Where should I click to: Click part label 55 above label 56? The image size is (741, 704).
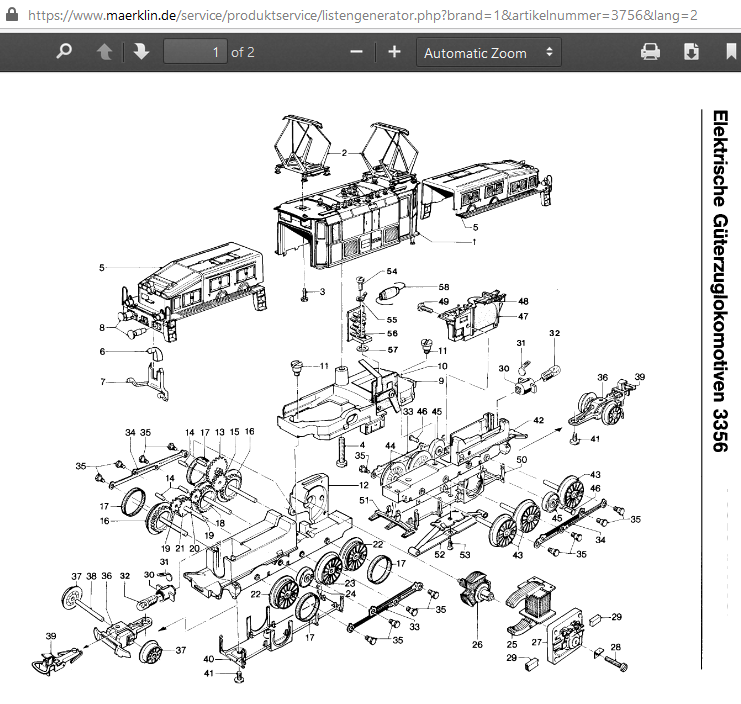click(392, 320)
